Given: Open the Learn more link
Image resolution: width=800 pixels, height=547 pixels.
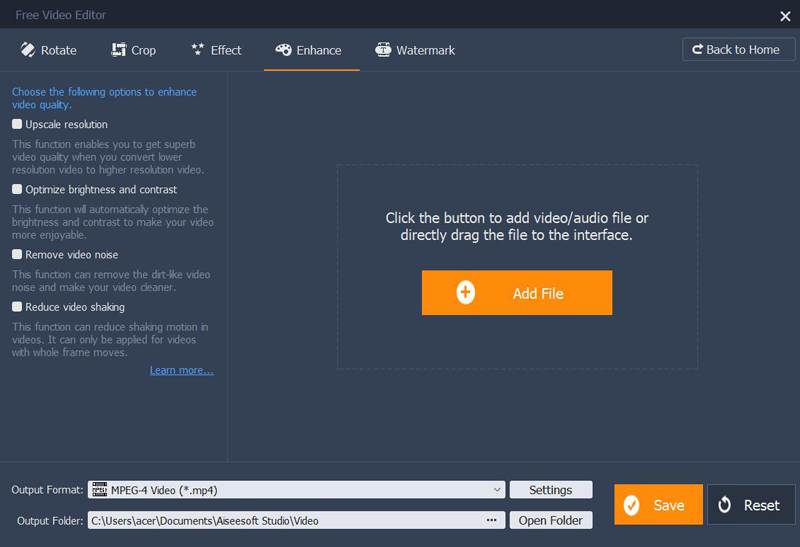Looking at the screenshot, I should [x=181, y=370].
